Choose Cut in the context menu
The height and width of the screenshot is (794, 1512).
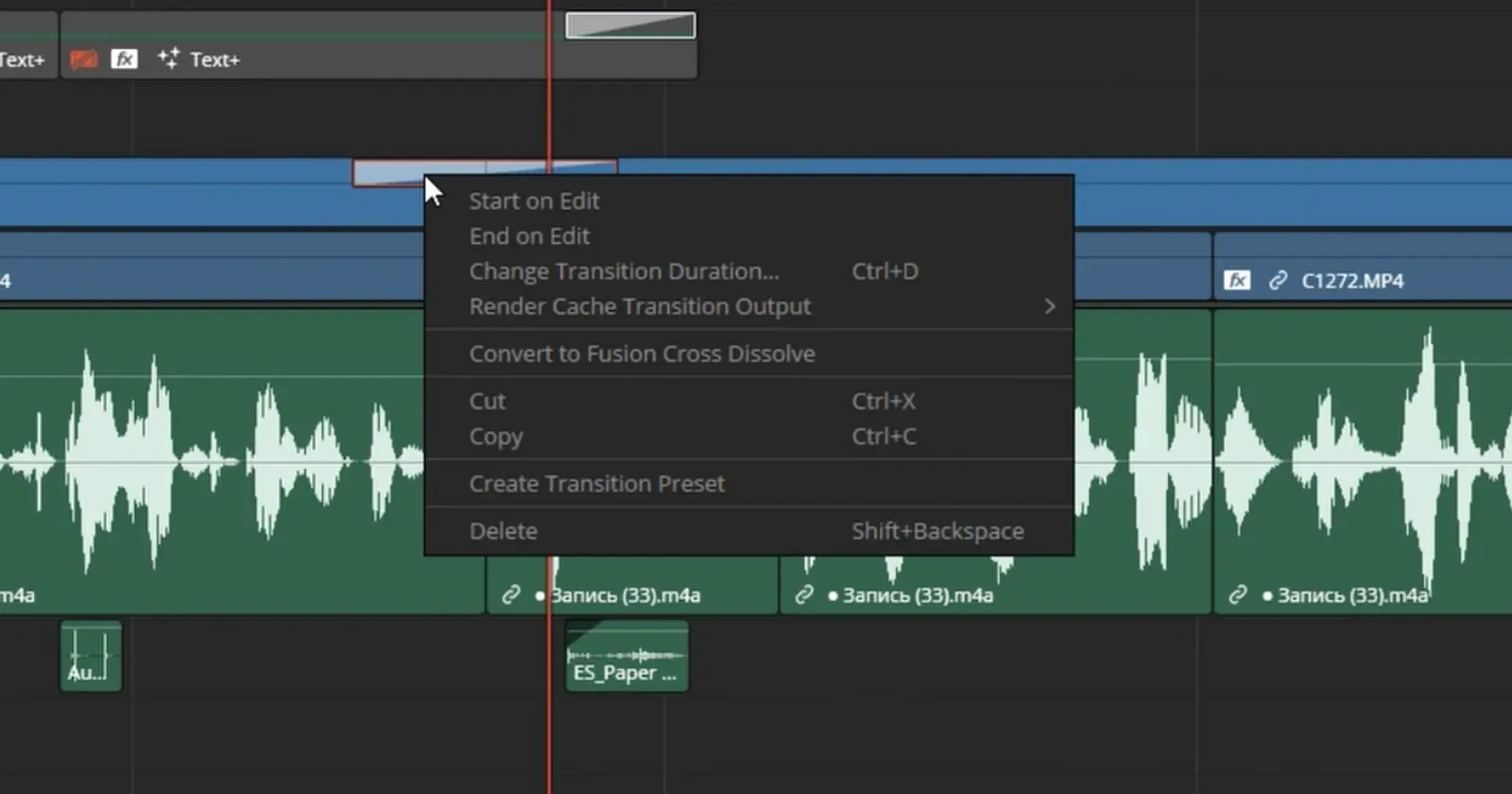(x=748, y=401)
